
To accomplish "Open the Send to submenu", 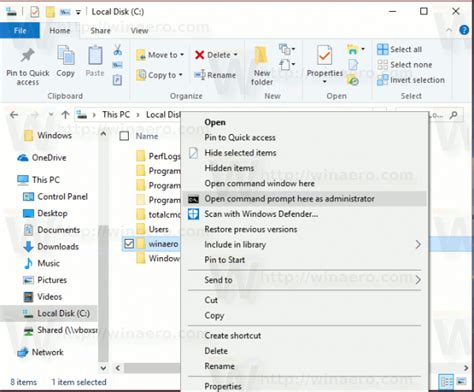I will coord(304,280).
